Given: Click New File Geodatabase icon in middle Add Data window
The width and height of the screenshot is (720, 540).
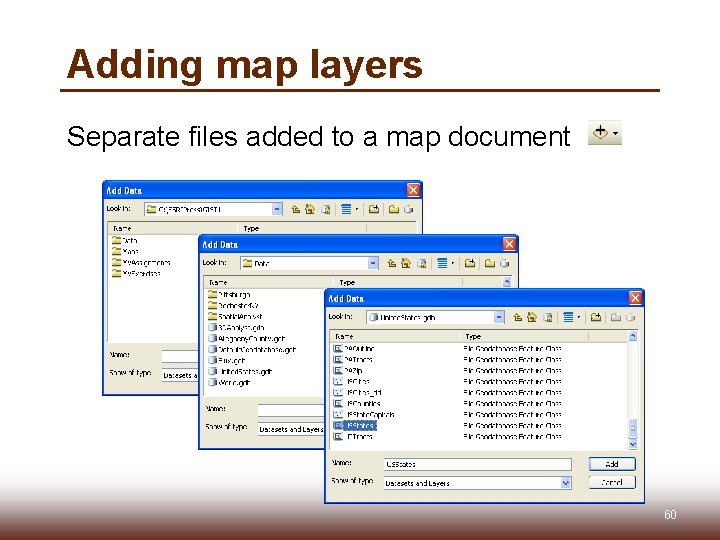Looking at the screenshot, I should coord(504,264).
